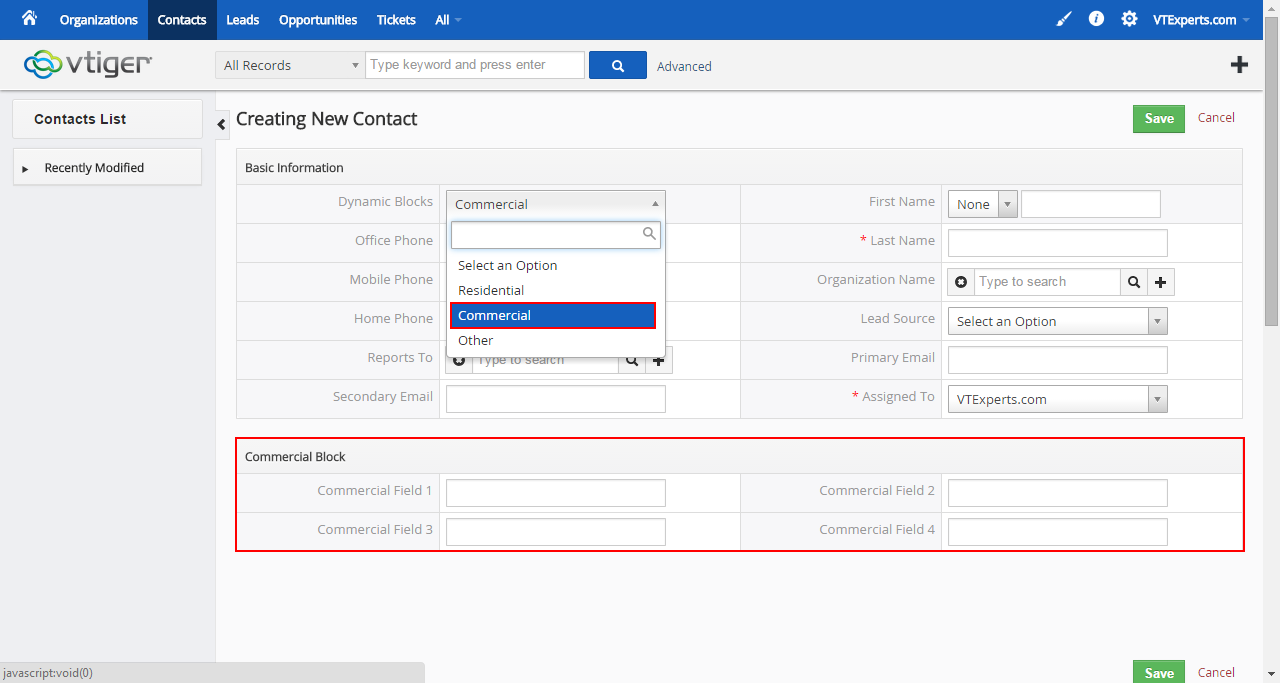Click the Commercial Field 2 input
Viewport: 1280px width, 683px height.
point(1058,493)
